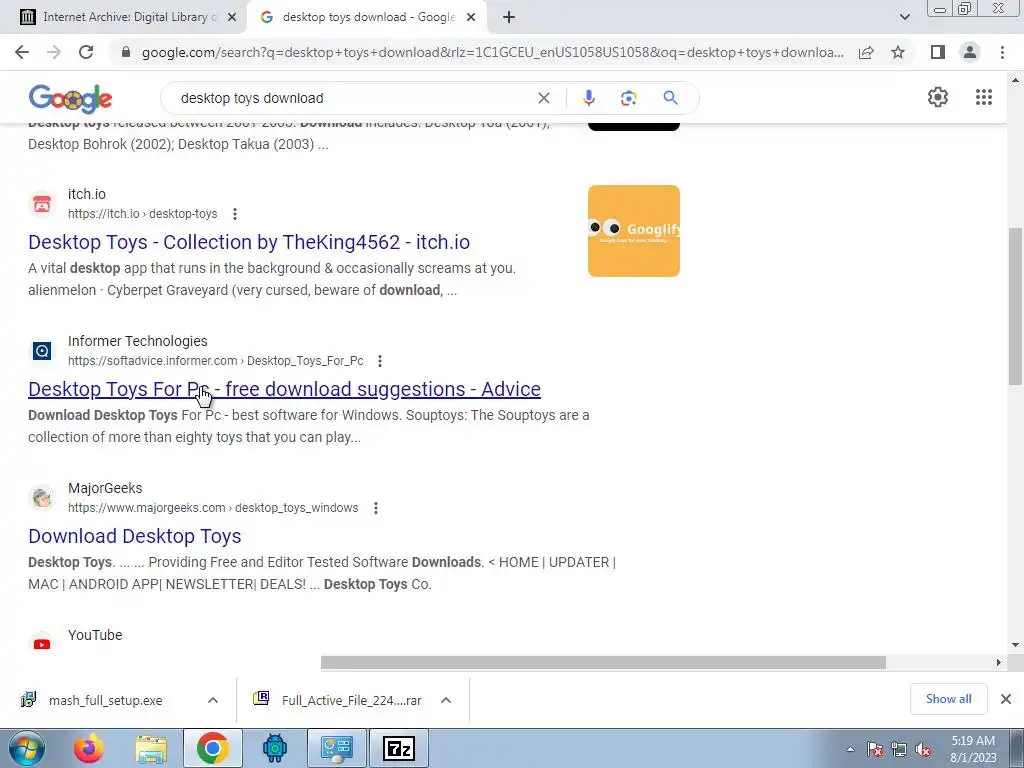Start voice search with microphone
The image size is (1024, 768).
point(588,98)
